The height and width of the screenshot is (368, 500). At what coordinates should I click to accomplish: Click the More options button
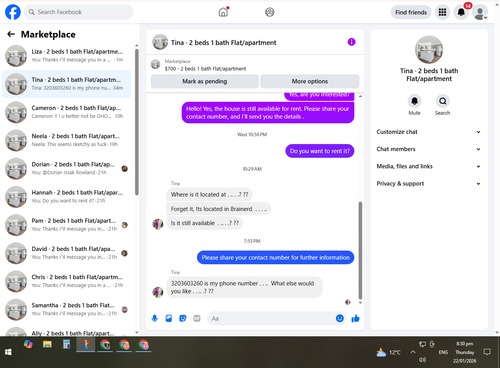point(310,81)
